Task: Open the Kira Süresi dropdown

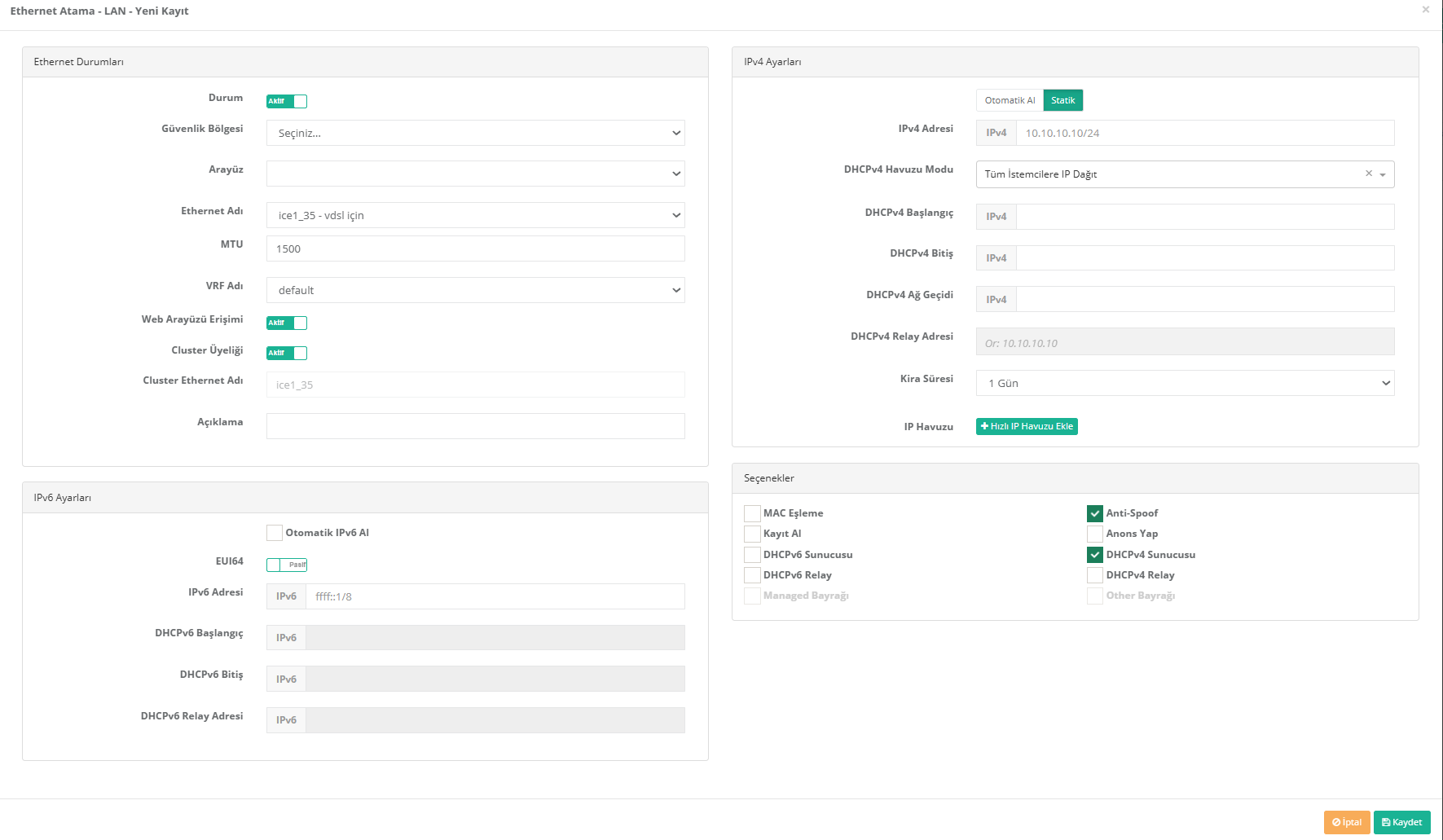Action: [1185, 383]
